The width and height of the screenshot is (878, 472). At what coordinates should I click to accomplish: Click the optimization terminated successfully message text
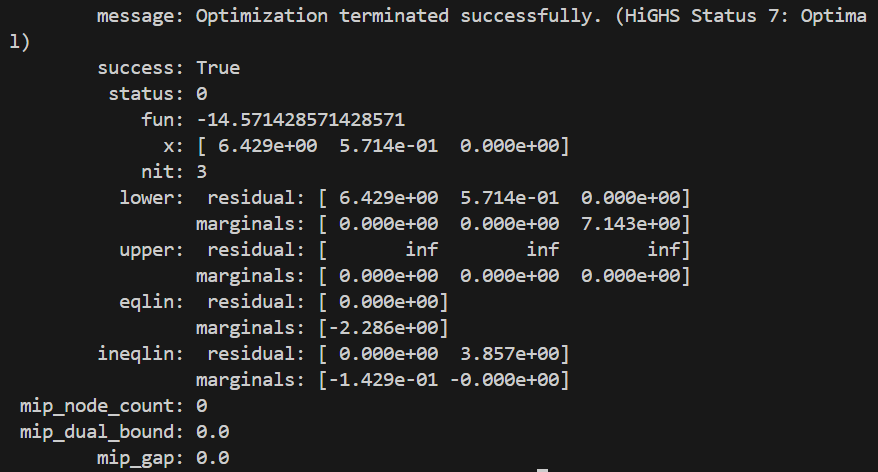tap(398, 16)
